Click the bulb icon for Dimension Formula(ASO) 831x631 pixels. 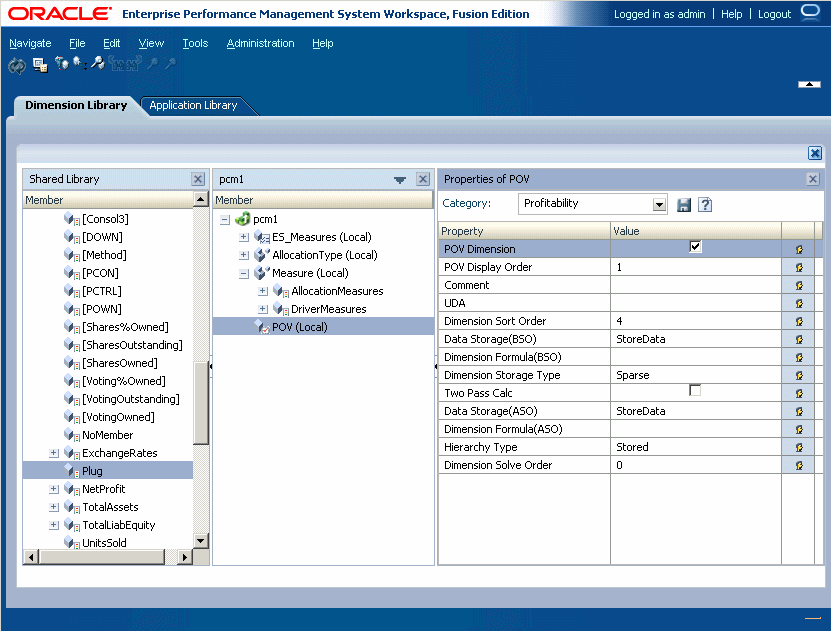tap(799, 430)
